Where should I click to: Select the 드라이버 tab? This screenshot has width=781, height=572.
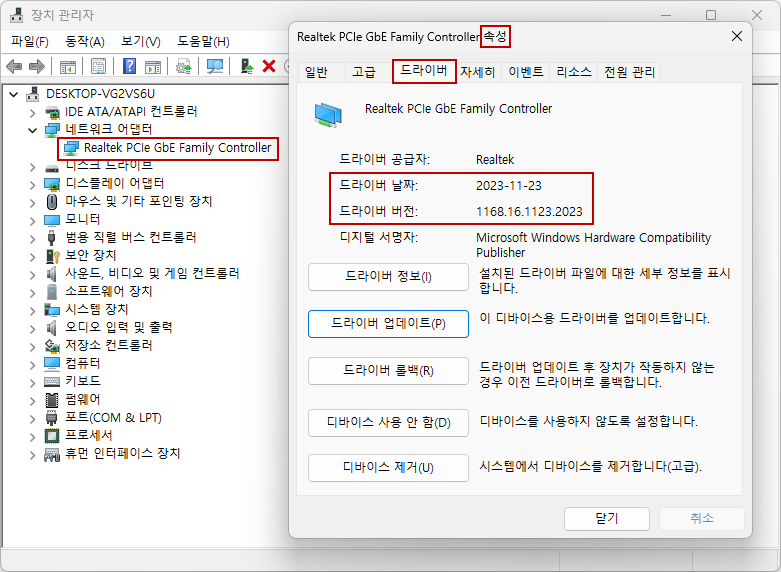pos(424,71)
